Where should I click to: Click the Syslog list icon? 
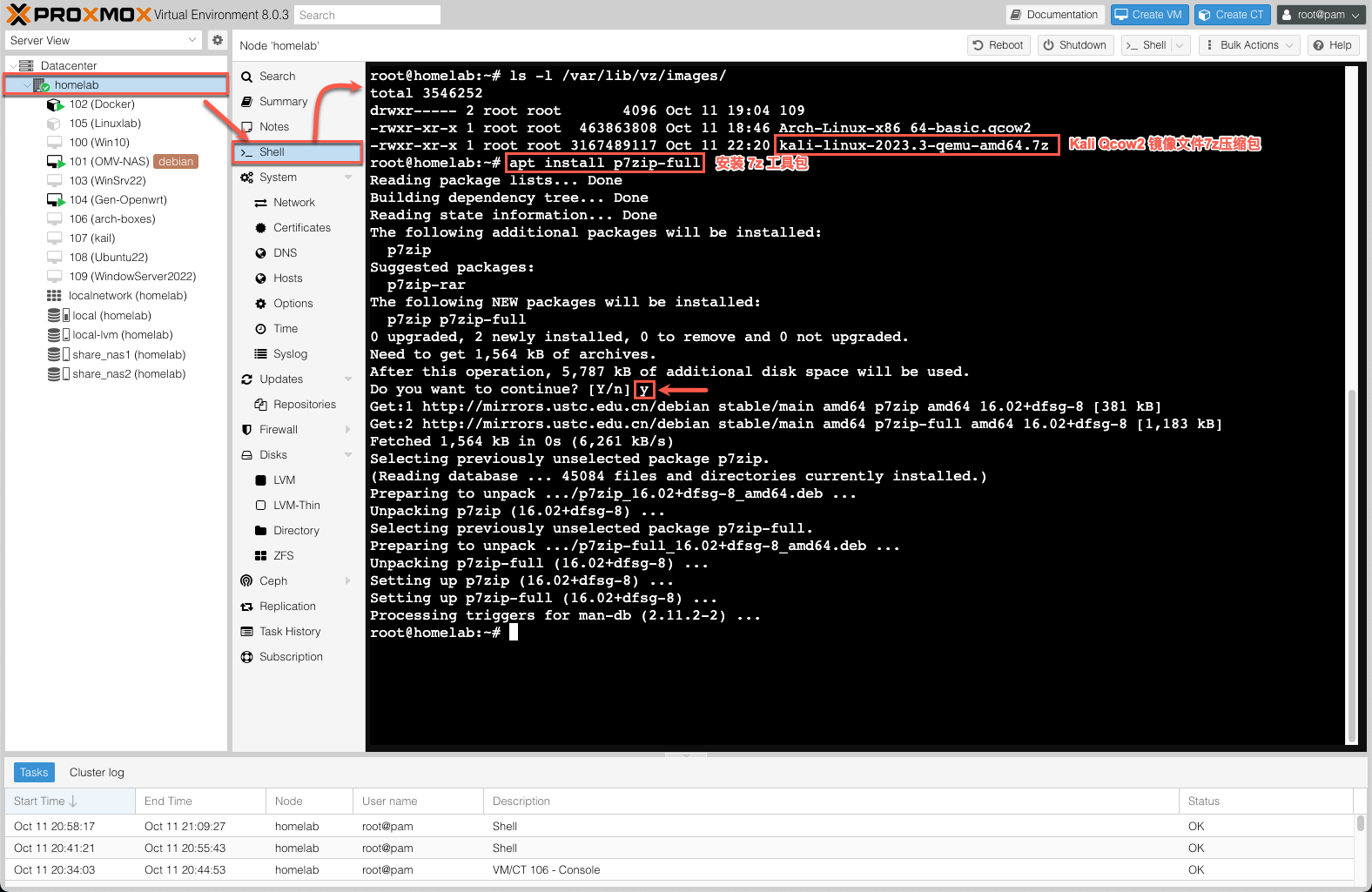tap(260, 354)
